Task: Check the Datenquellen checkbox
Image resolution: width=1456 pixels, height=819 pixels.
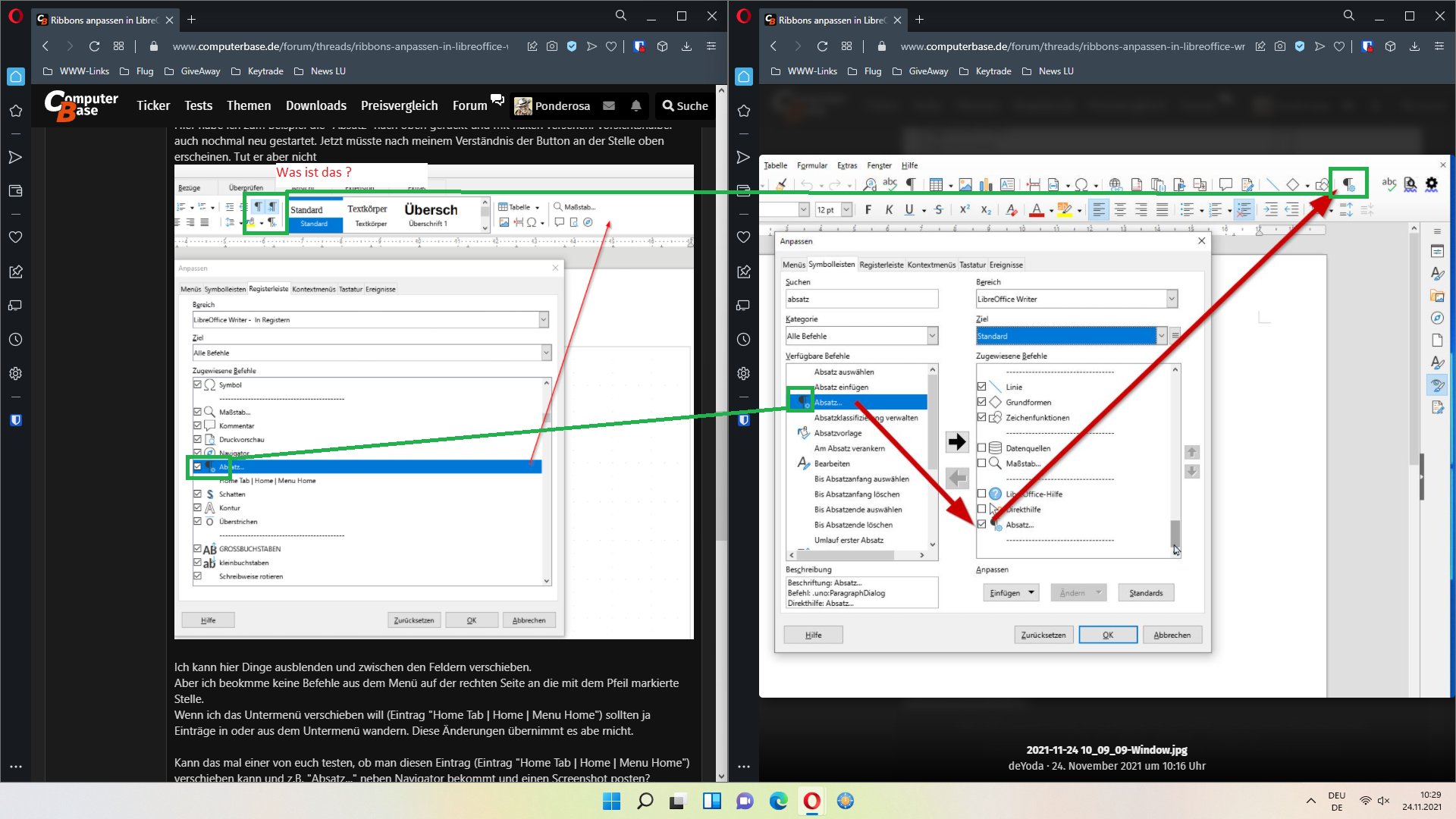Action: click(x=981, y=448)
